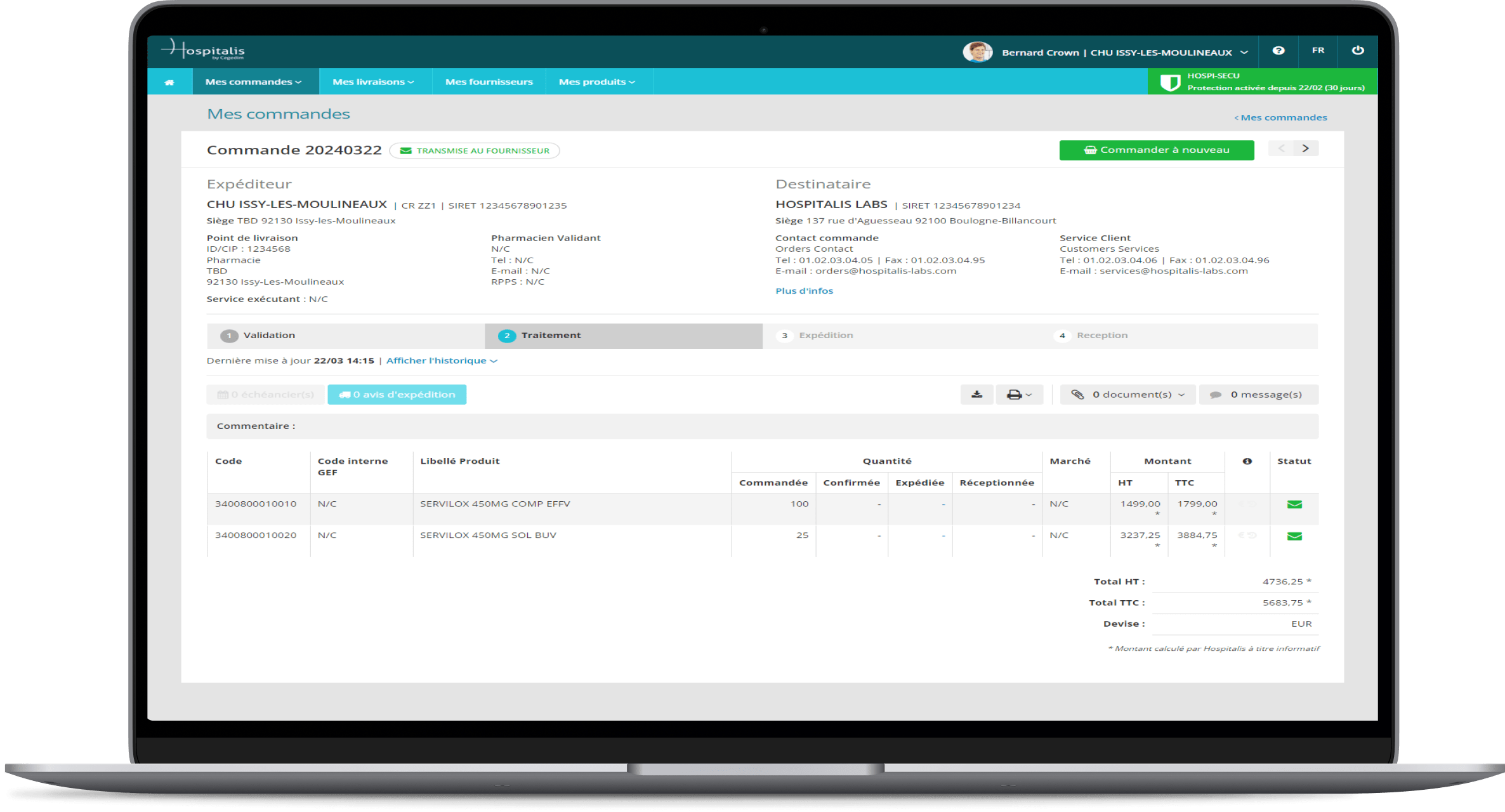Click the power logout icon
The image size is (1505, 812).
pos(1358,50)
